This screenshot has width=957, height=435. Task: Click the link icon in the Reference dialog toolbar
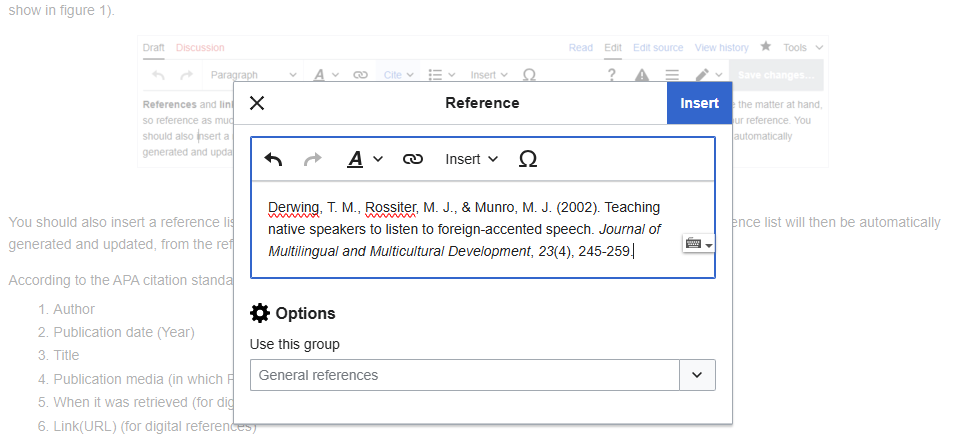point(412,159)
